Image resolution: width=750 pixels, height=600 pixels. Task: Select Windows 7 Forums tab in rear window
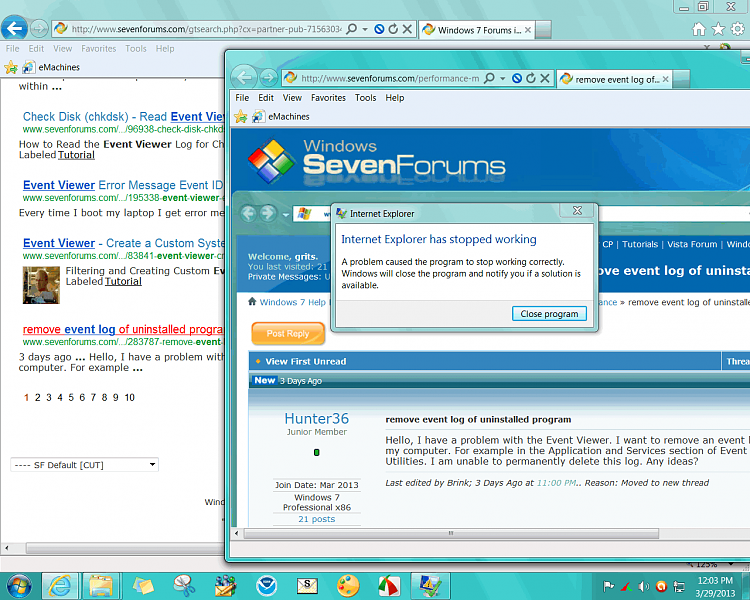pyautogui.click(x=476, y=30)
